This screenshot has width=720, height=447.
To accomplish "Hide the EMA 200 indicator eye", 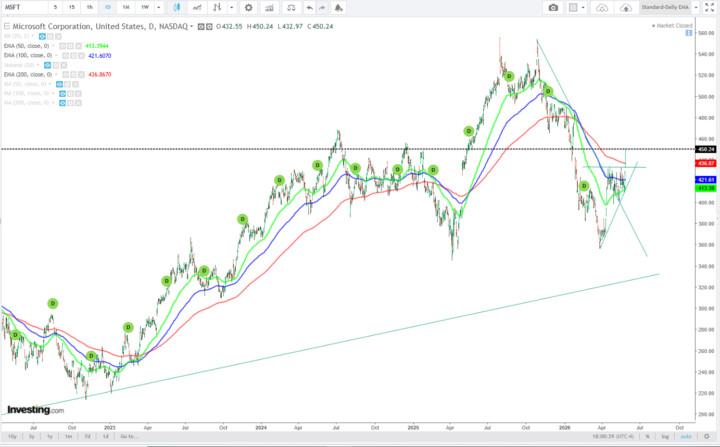I will point(65,74).
